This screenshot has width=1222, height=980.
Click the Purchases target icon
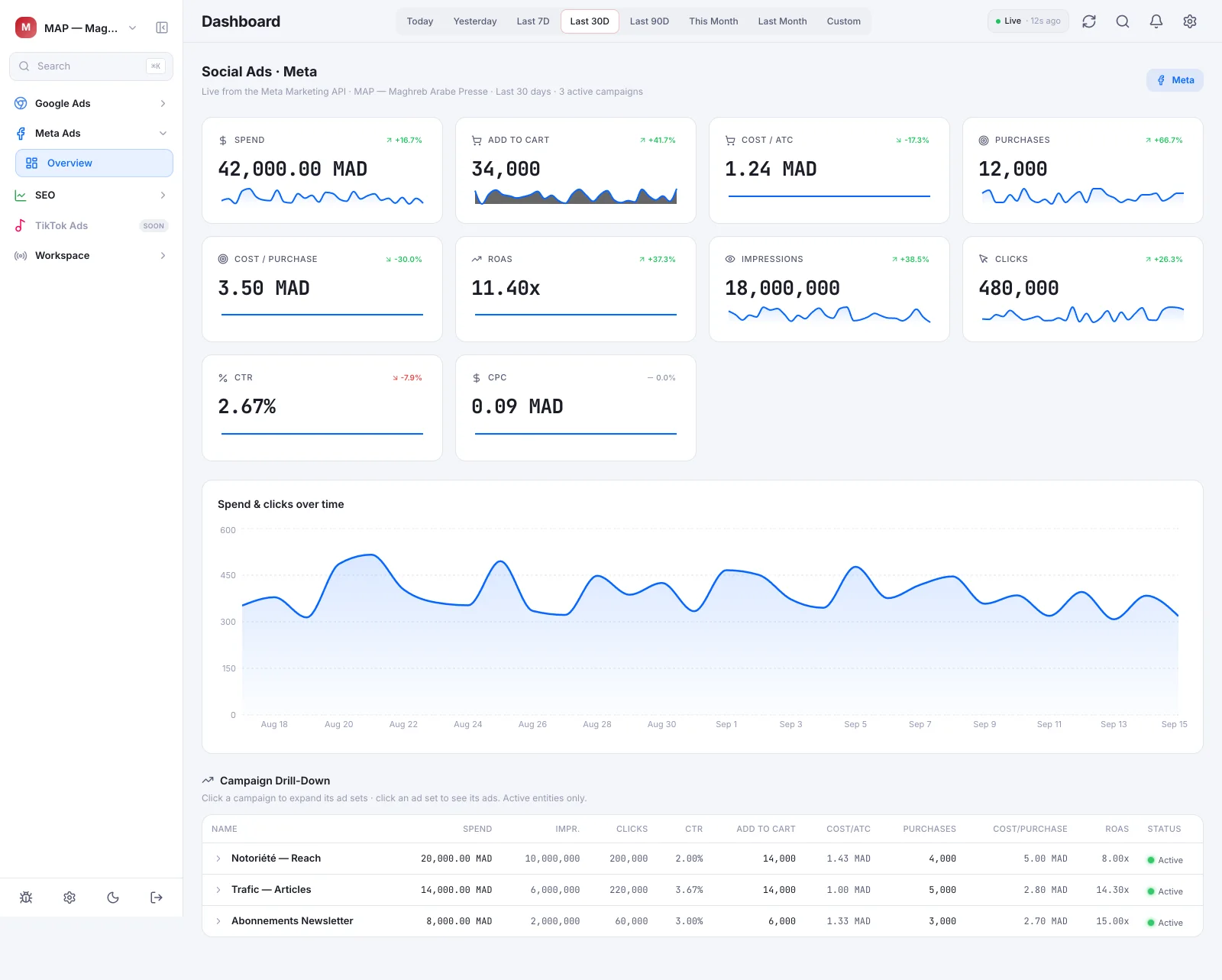coord(984,141)
